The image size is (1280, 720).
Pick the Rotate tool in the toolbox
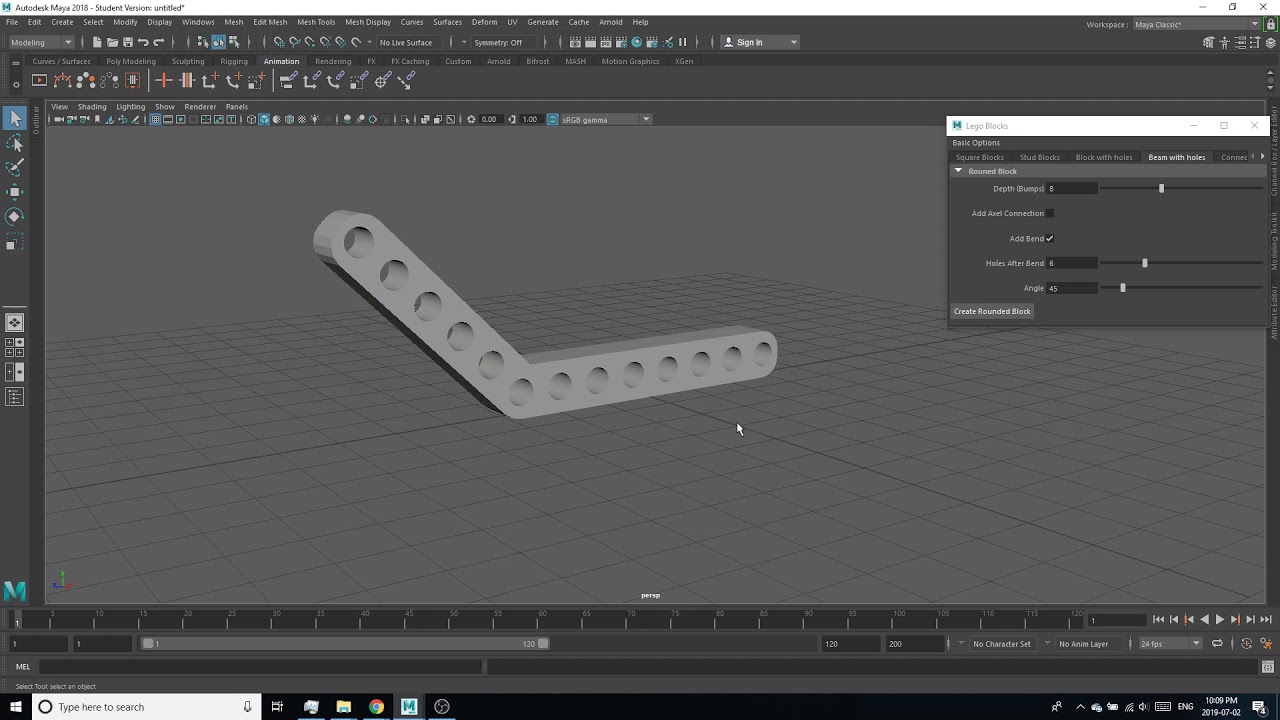tap(14, 216)
